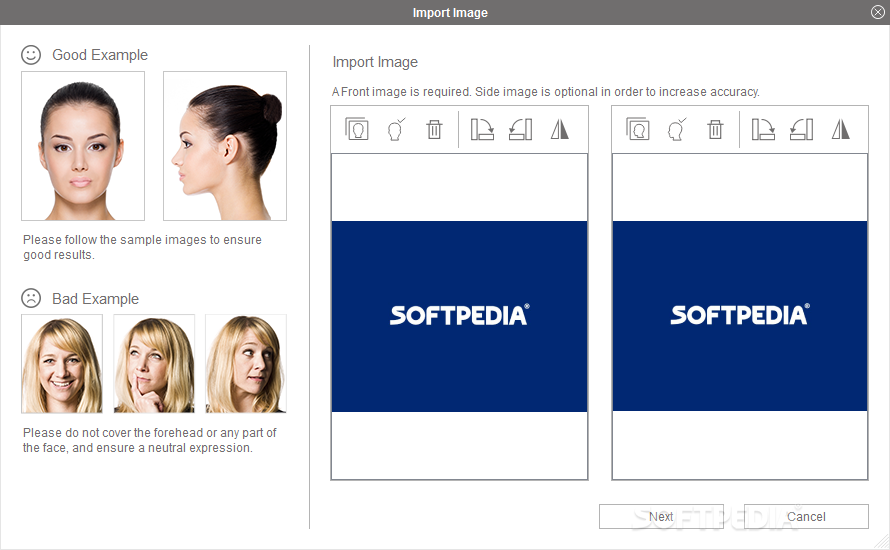Delete front image with trash icon
The width and height of the screenshot is (890, 550).
click(434, 129)
